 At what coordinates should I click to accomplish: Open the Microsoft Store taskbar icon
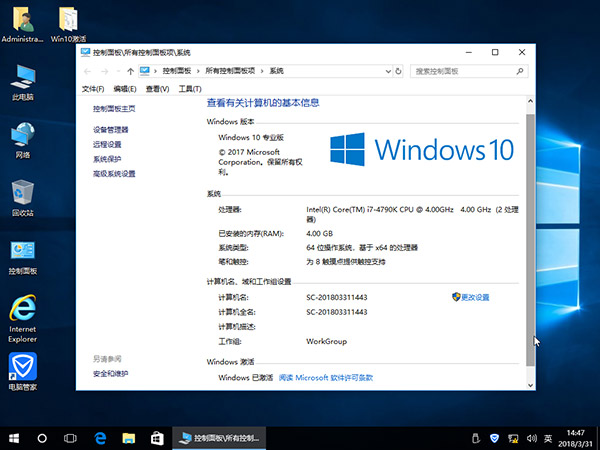[157, 438]
